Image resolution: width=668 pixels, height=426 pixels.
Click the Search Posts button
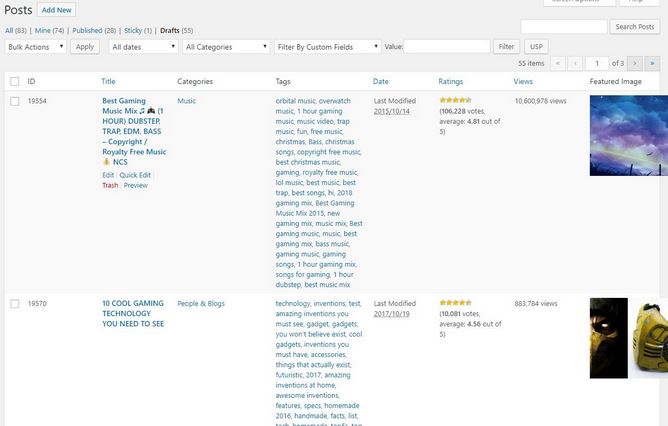coord(635,26)
